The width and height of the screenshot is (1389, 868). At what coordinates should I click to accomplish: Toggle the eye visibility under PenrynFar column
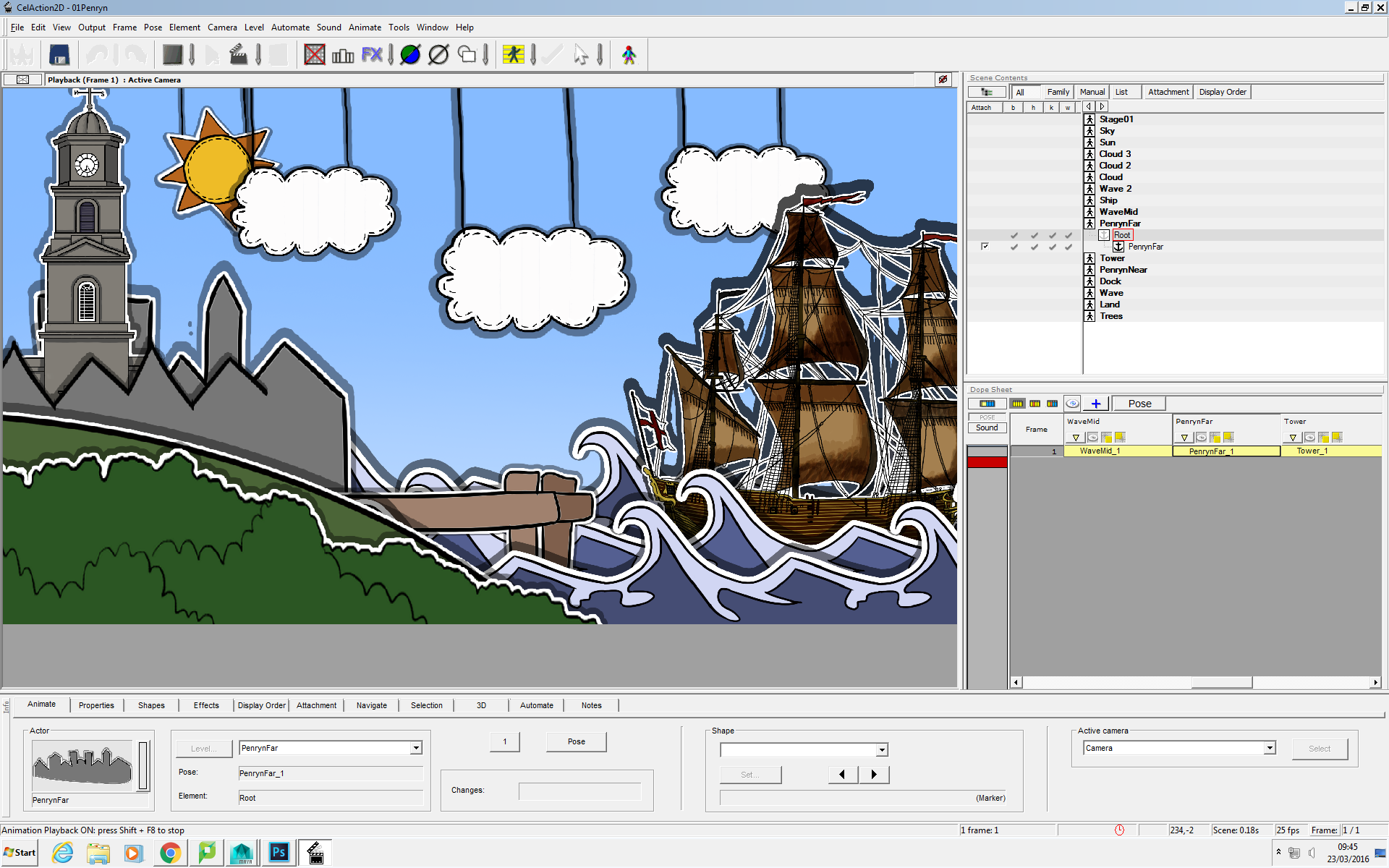coord(1202,438)
